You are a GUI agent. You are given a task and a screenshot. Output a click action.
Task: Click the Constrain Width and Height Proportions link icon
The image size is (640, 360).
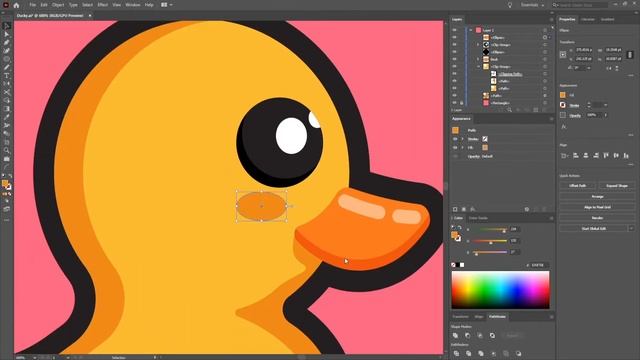click(x=630, y=54)
